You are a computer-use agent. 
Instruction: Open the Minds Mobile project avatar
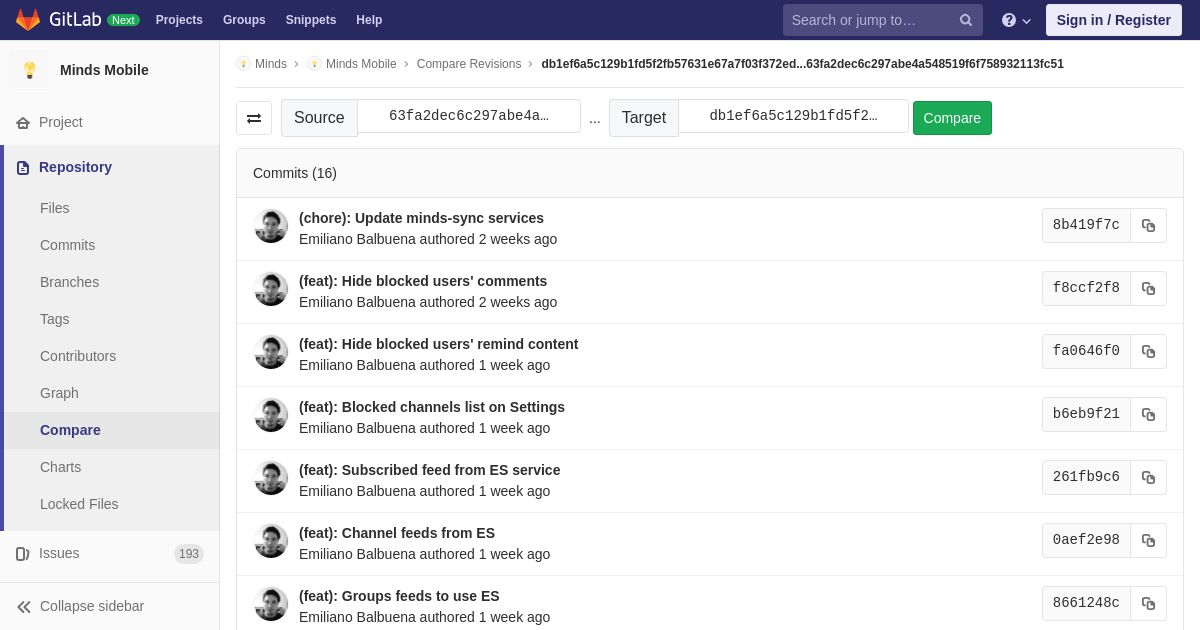tap(30, 70)
